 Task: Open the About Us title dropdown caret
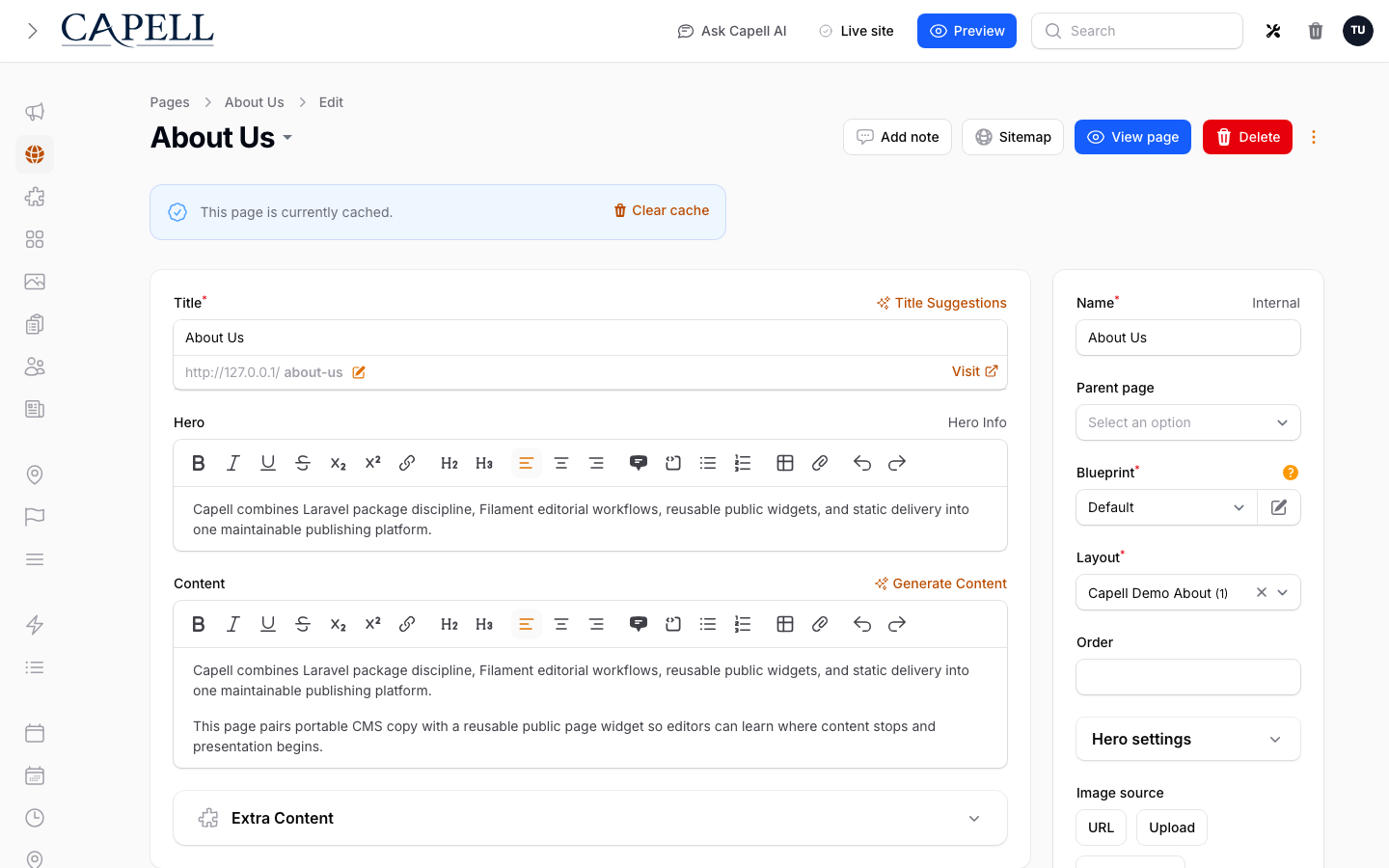287,138
